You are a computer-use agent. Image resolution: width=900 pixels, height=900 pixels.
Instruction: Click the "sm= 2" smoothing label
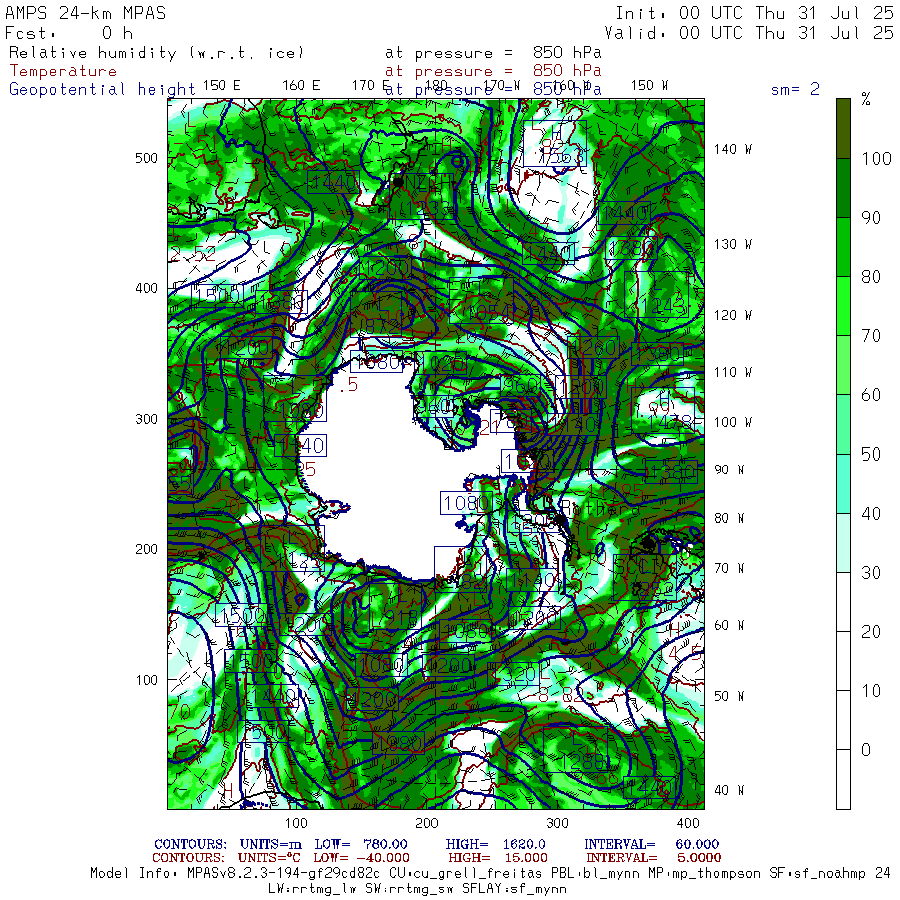(x=795, y=89)
